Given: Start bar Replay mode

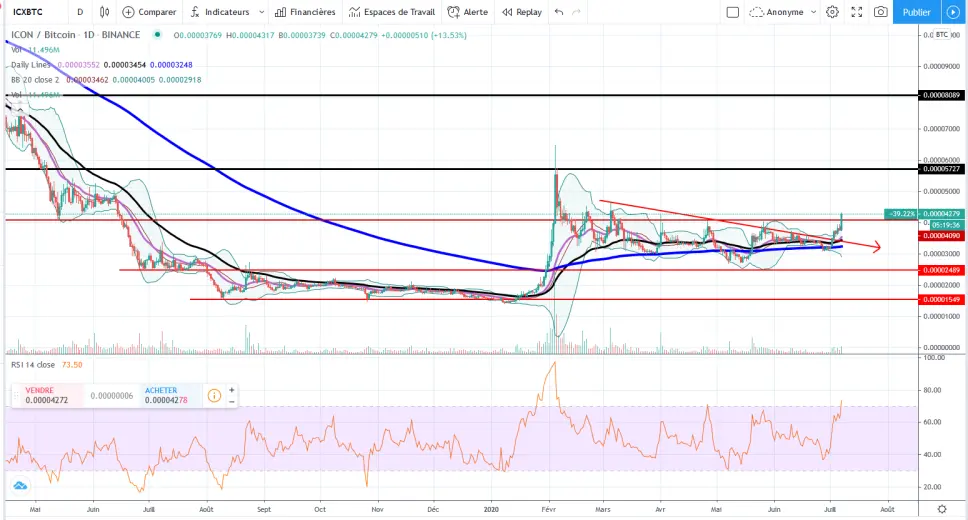Looking at the screenshot, I should tap(522, 12).
